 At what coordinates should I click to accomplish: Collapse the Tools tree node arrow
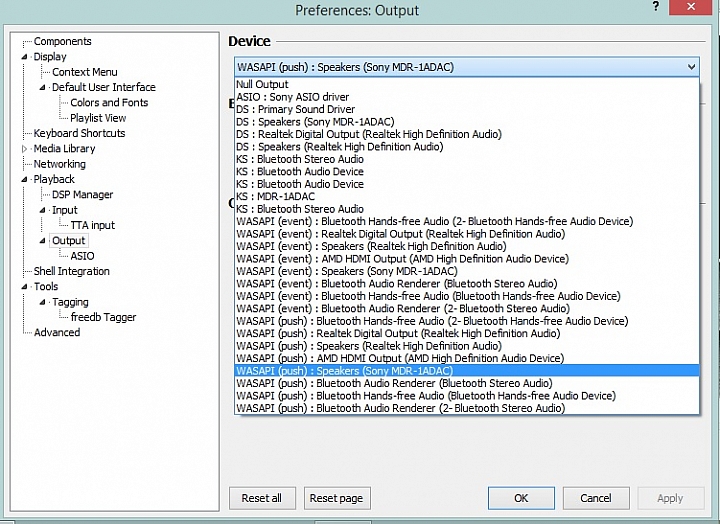coord(24,287)
